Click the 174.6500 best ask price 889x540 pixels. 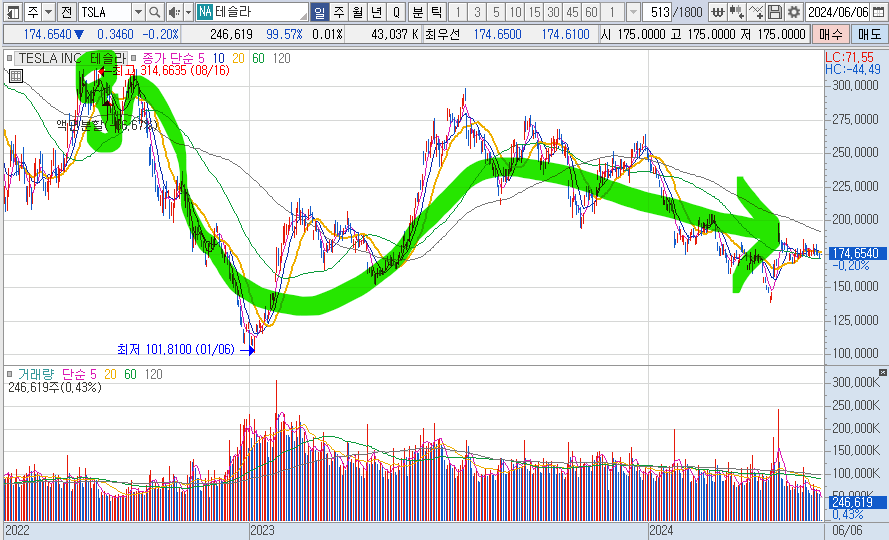(x=497, y=35)
